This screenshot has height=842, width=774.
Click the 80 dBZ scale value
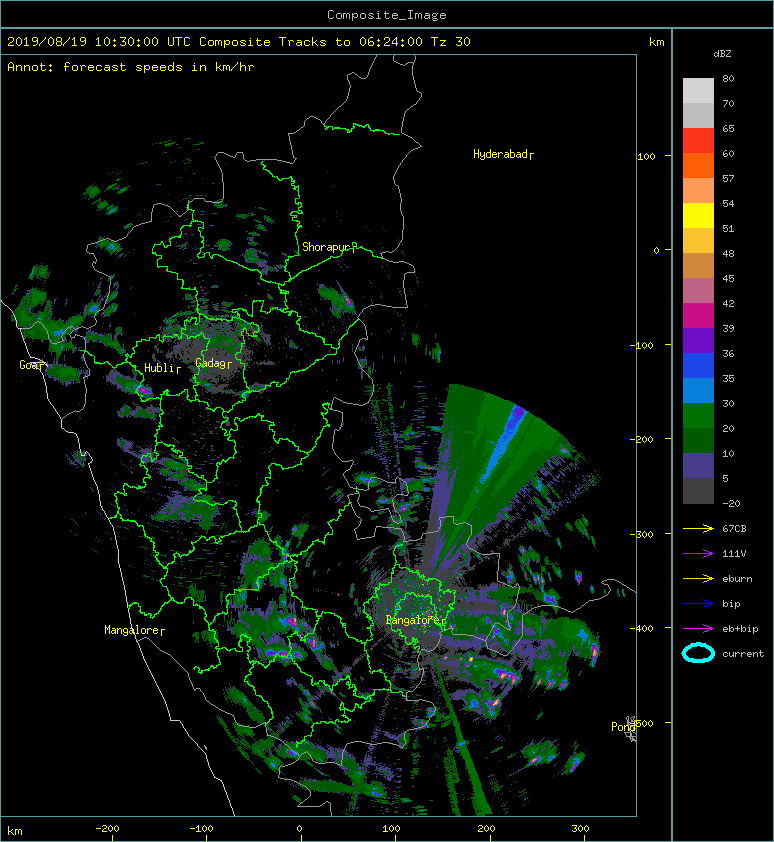click(x=728, y=78)
